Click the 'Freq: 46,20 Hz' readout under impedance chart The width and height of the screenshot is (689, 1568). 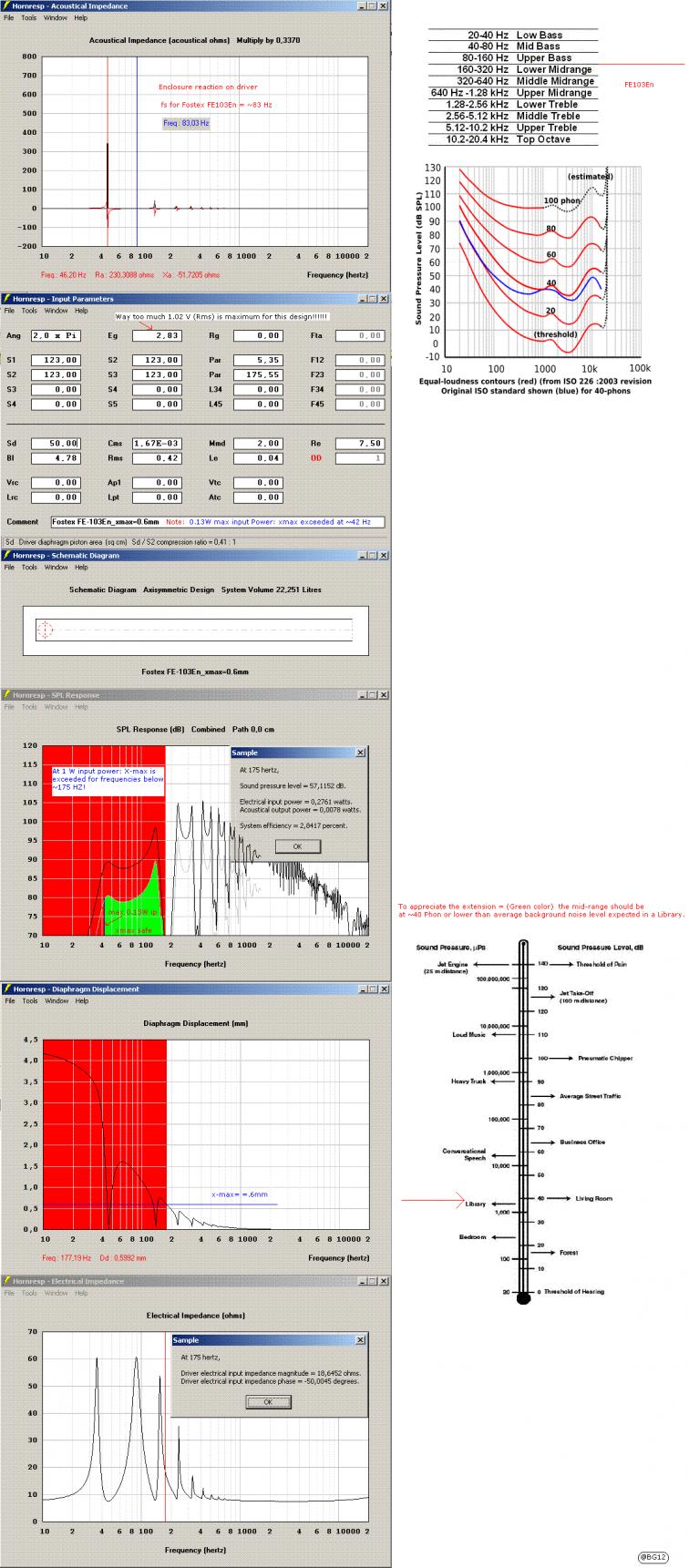coord(66,273)
